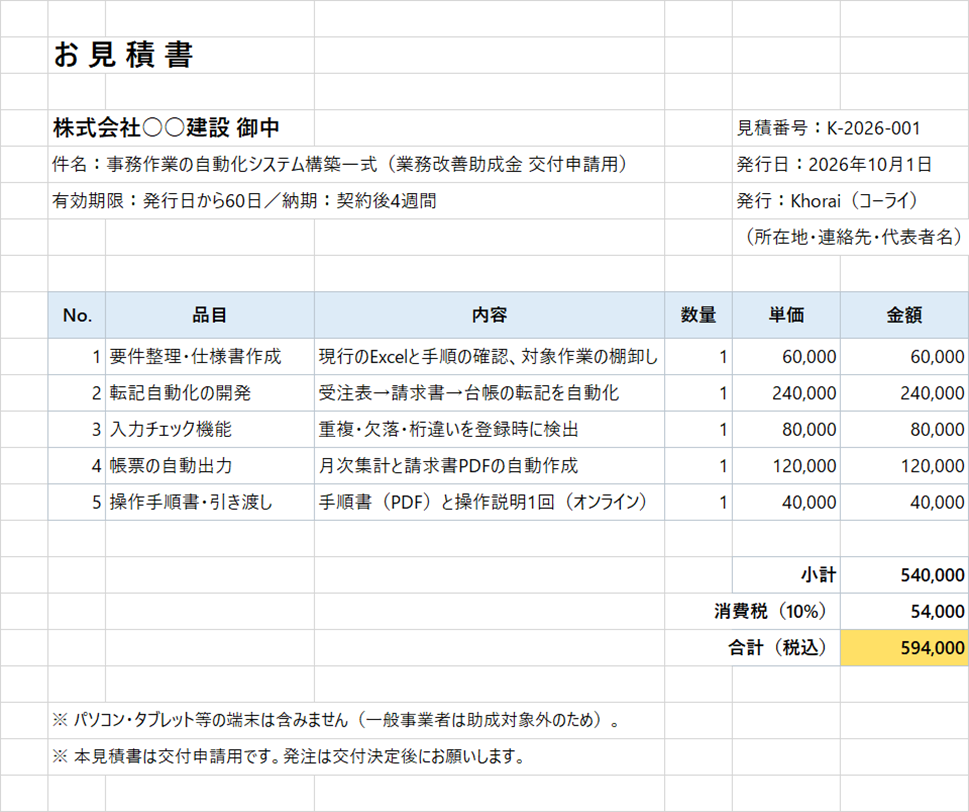Click the No. header cell
Screen dimensions: 969x812
click(x=77, y=315)
